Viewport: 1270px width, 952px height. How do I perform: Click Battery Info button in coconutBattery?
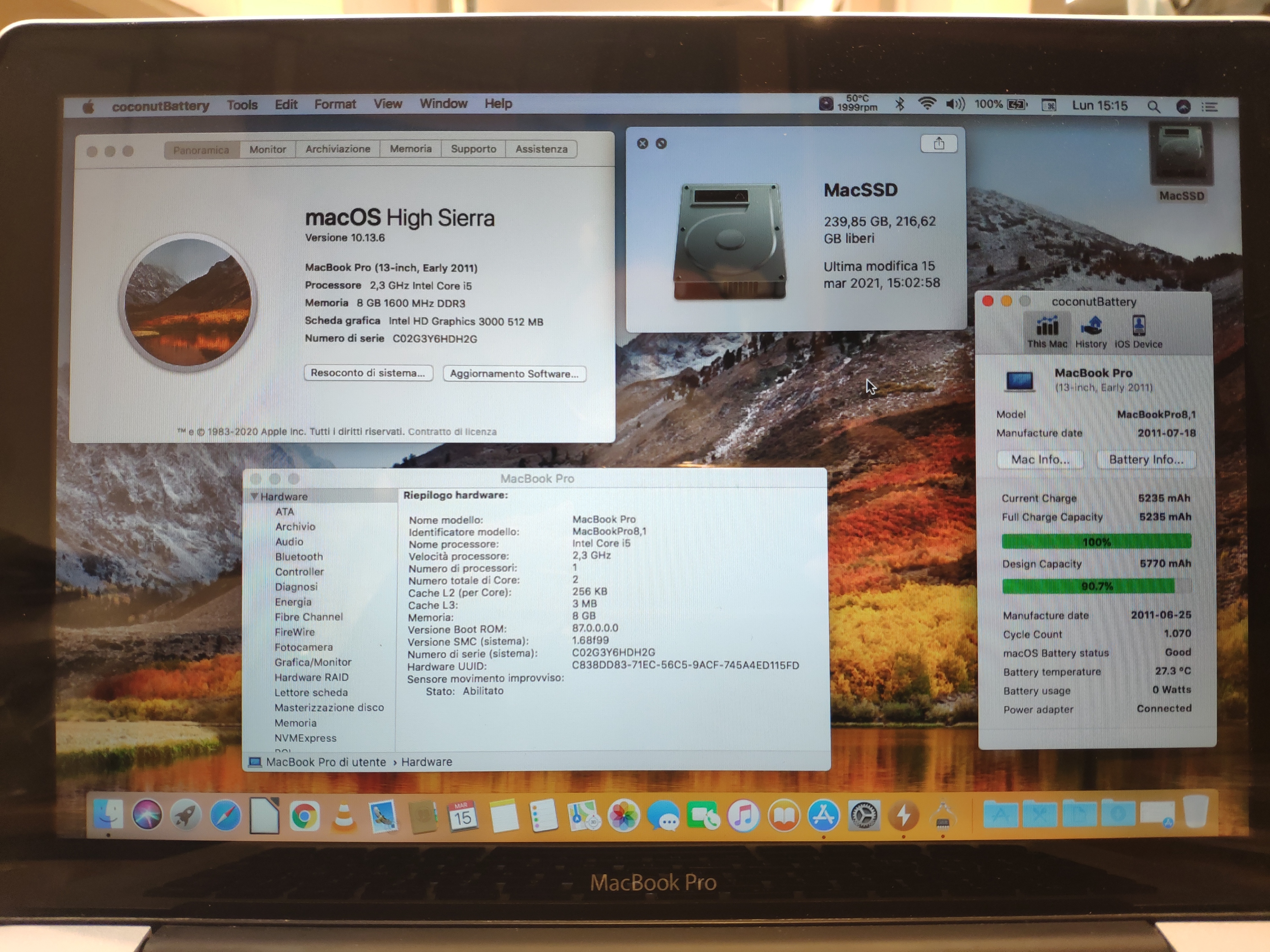1146,459
